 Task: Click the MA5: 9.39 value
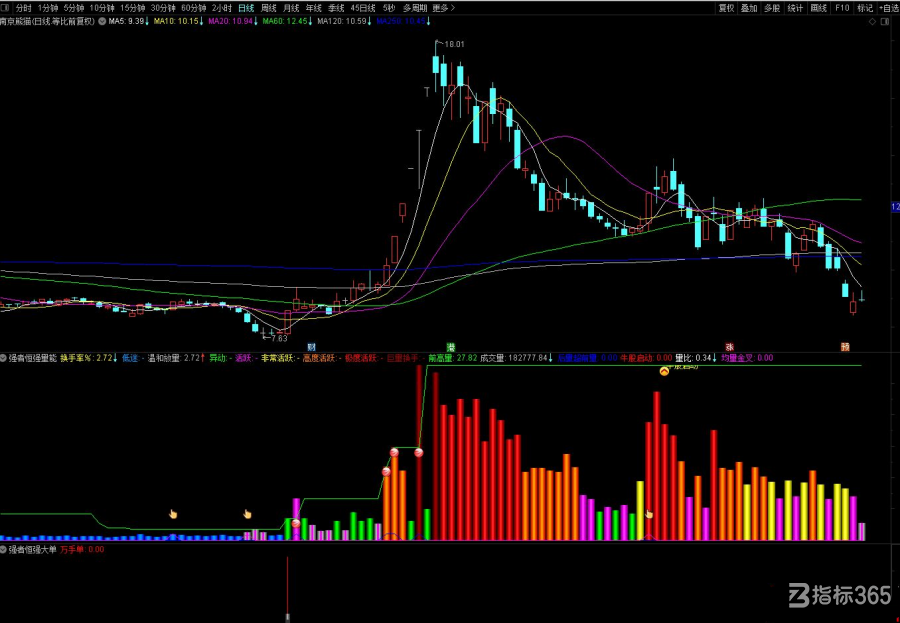pos(129,21)
